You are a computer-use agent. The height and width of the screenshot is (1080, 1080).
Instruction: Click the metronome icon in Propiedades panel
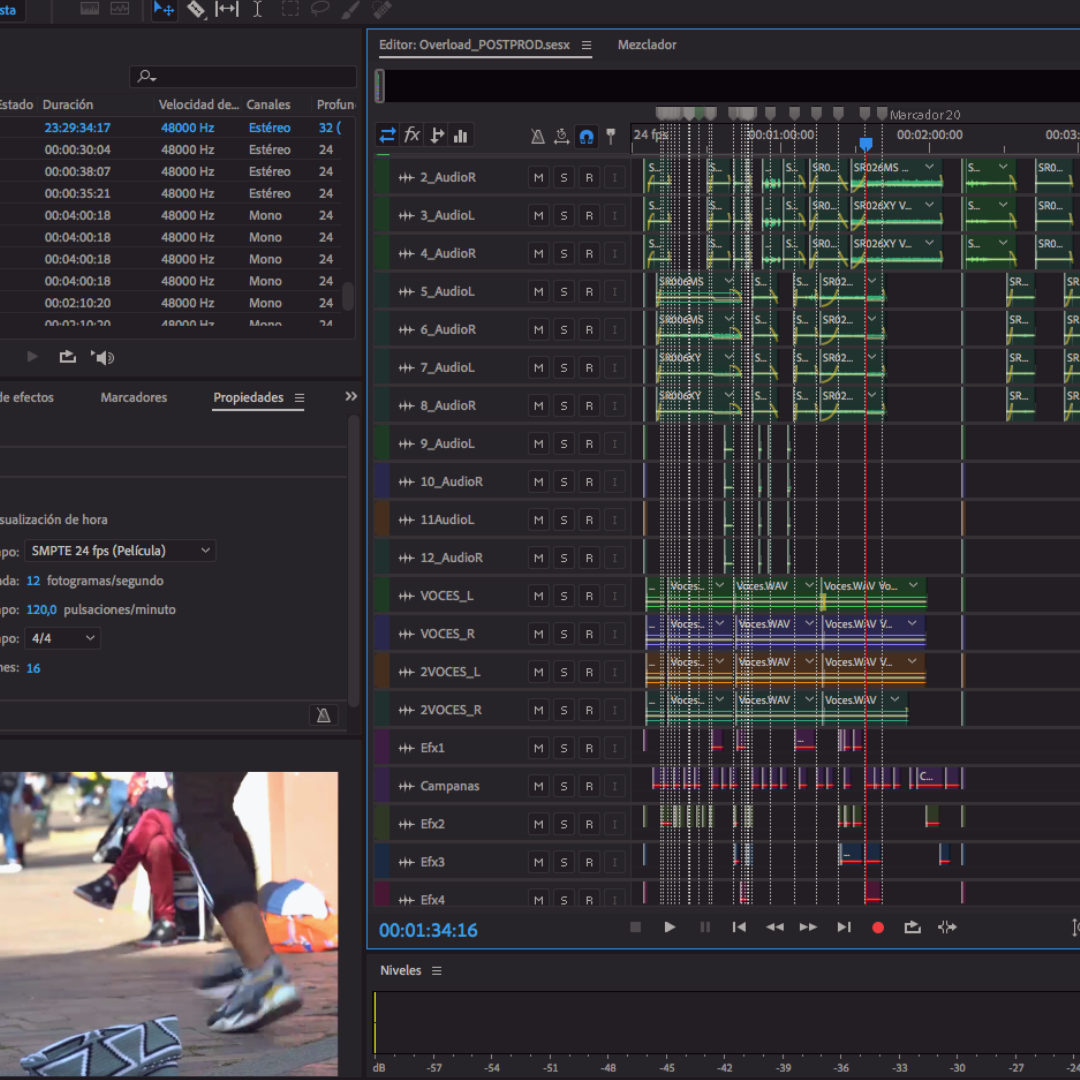[x=323, y=715]
